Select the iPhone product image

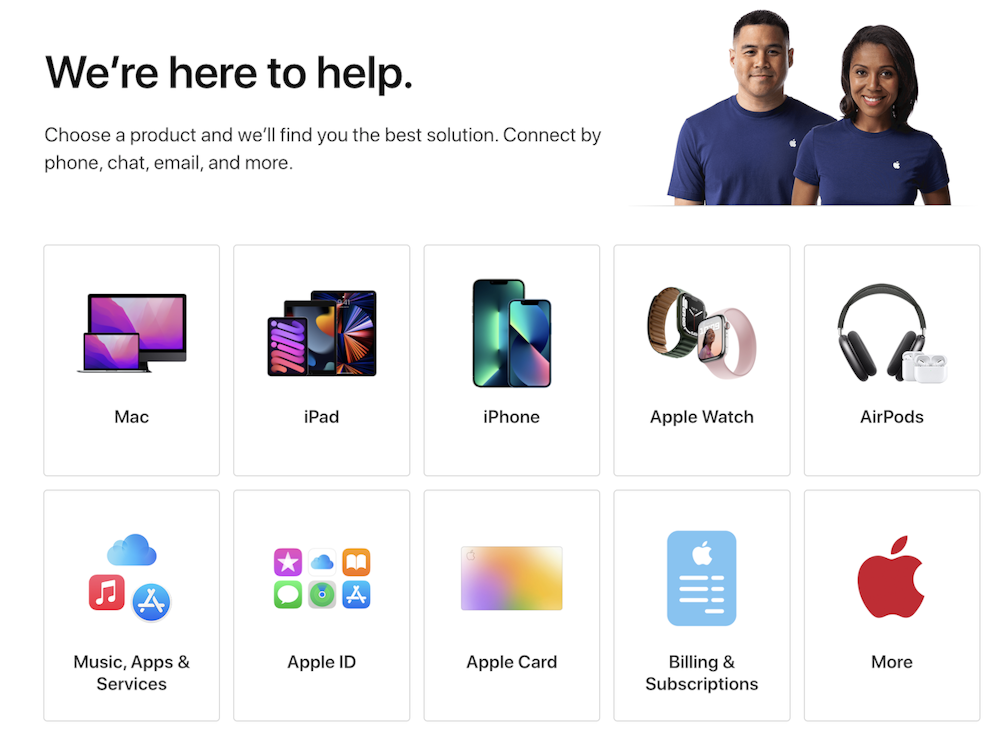511,333
